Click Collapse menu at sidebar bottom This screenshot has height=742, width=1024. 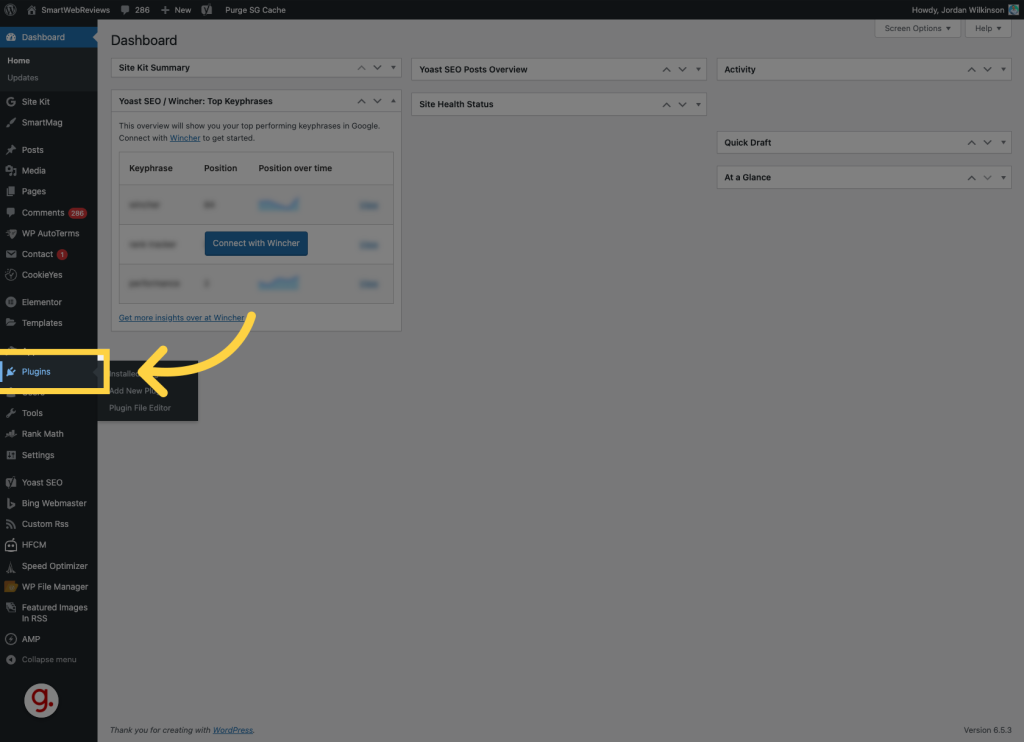coord(48,660)
